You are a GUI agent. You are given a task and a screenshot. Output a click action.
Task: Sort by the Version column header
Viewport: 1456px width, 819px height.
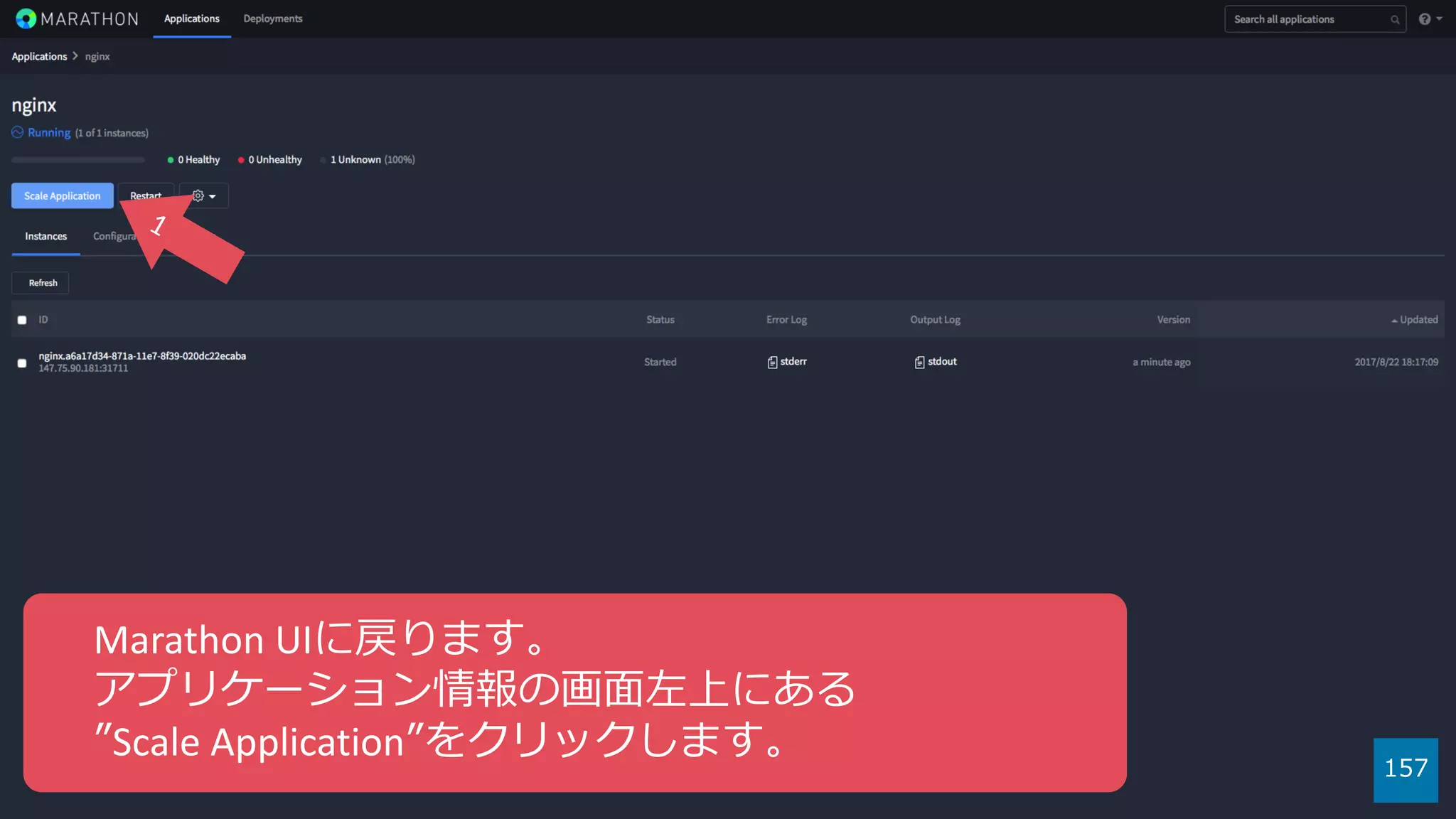[1173, 320]
